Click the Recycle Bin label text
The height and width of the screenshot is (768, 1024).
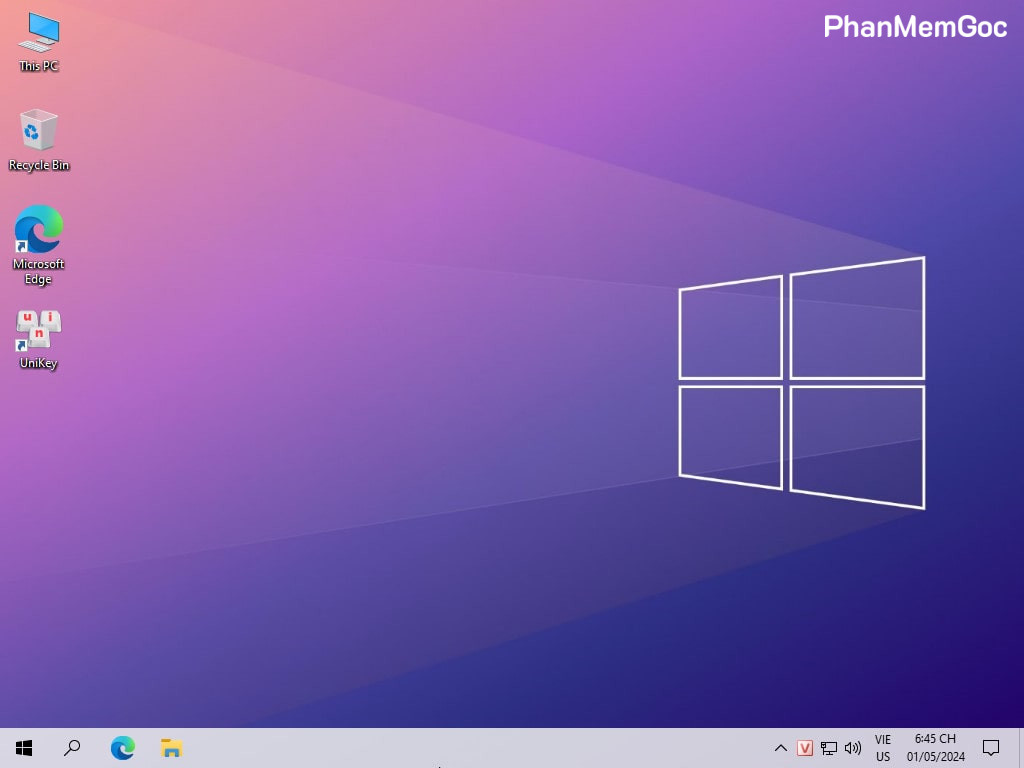39,165
